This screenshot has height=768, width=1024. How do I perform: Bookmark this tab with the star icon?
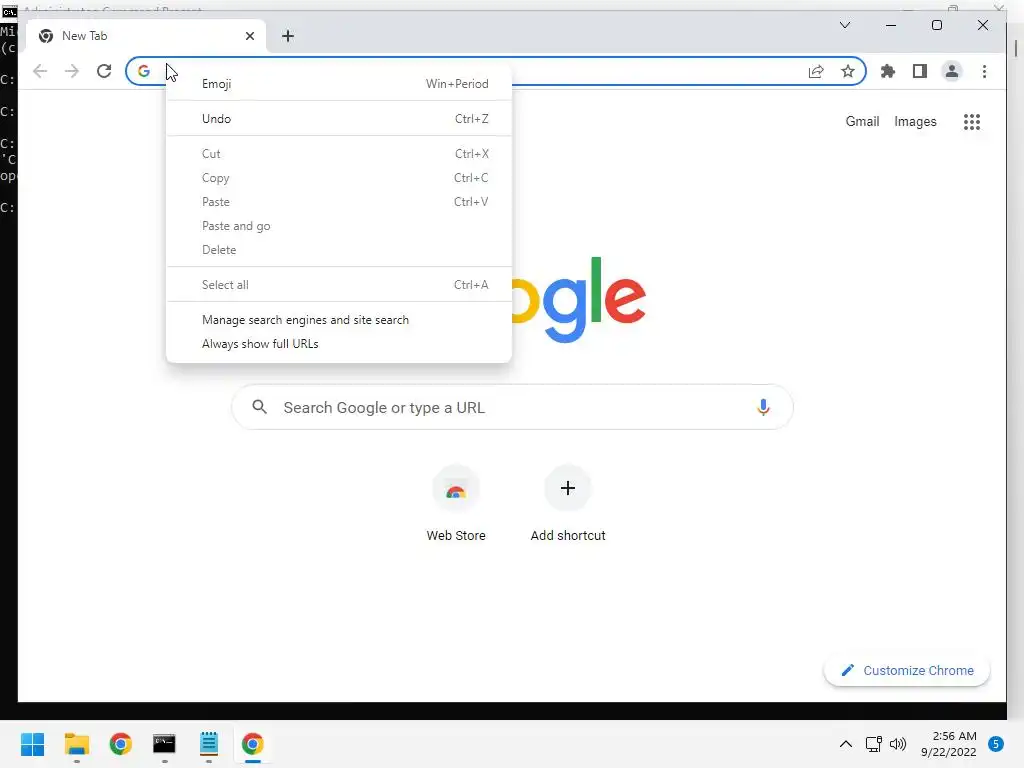[x=848, y=71]
